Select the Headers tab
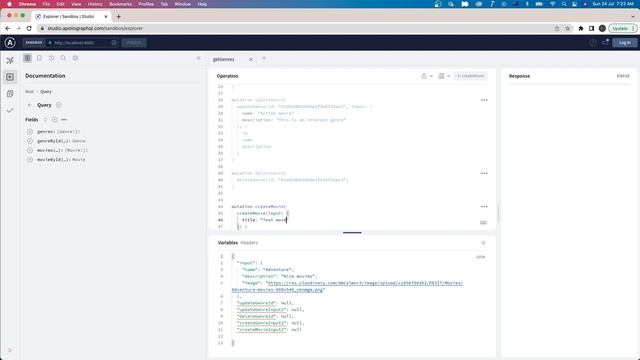 point(249,243)
